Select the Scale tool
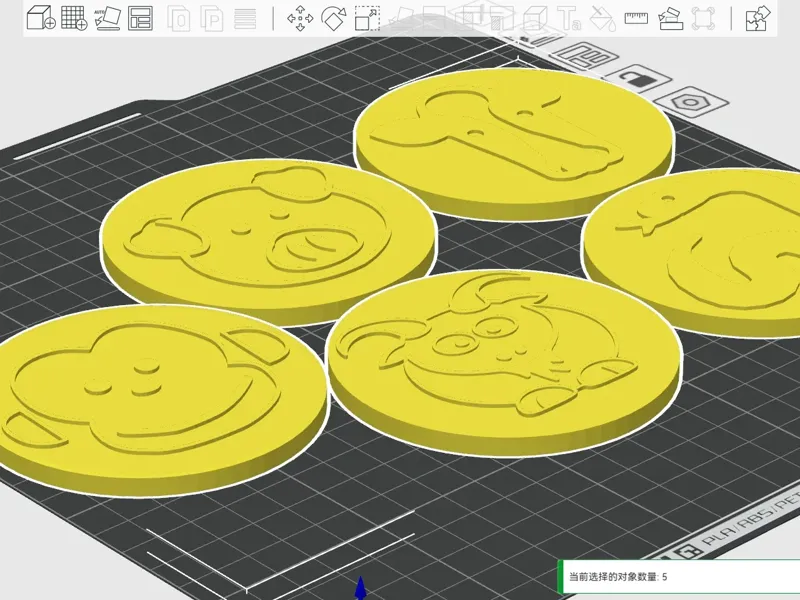 pyautogui.click(x=367, y=18)
